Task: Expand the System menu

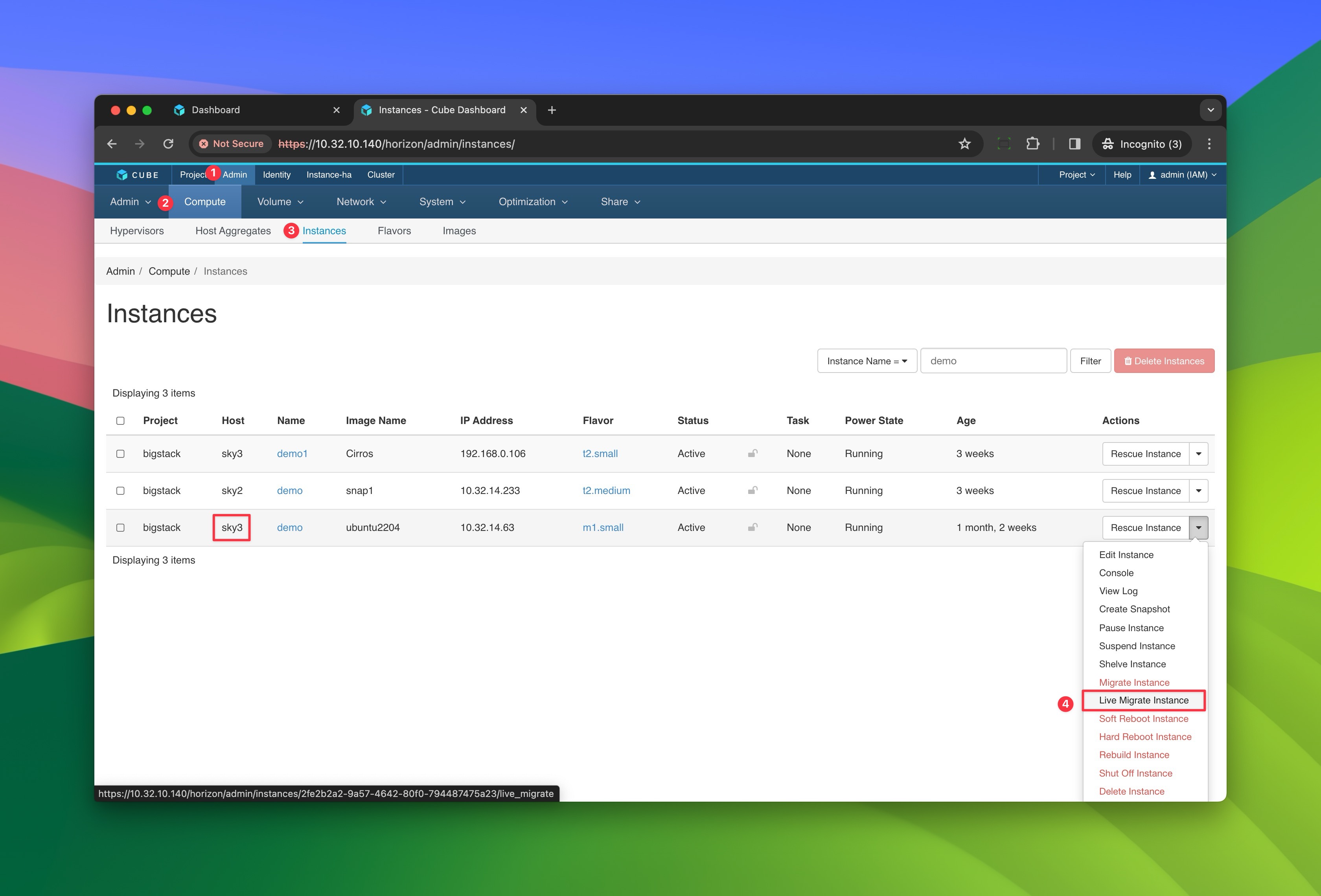Action: point(443,202)
